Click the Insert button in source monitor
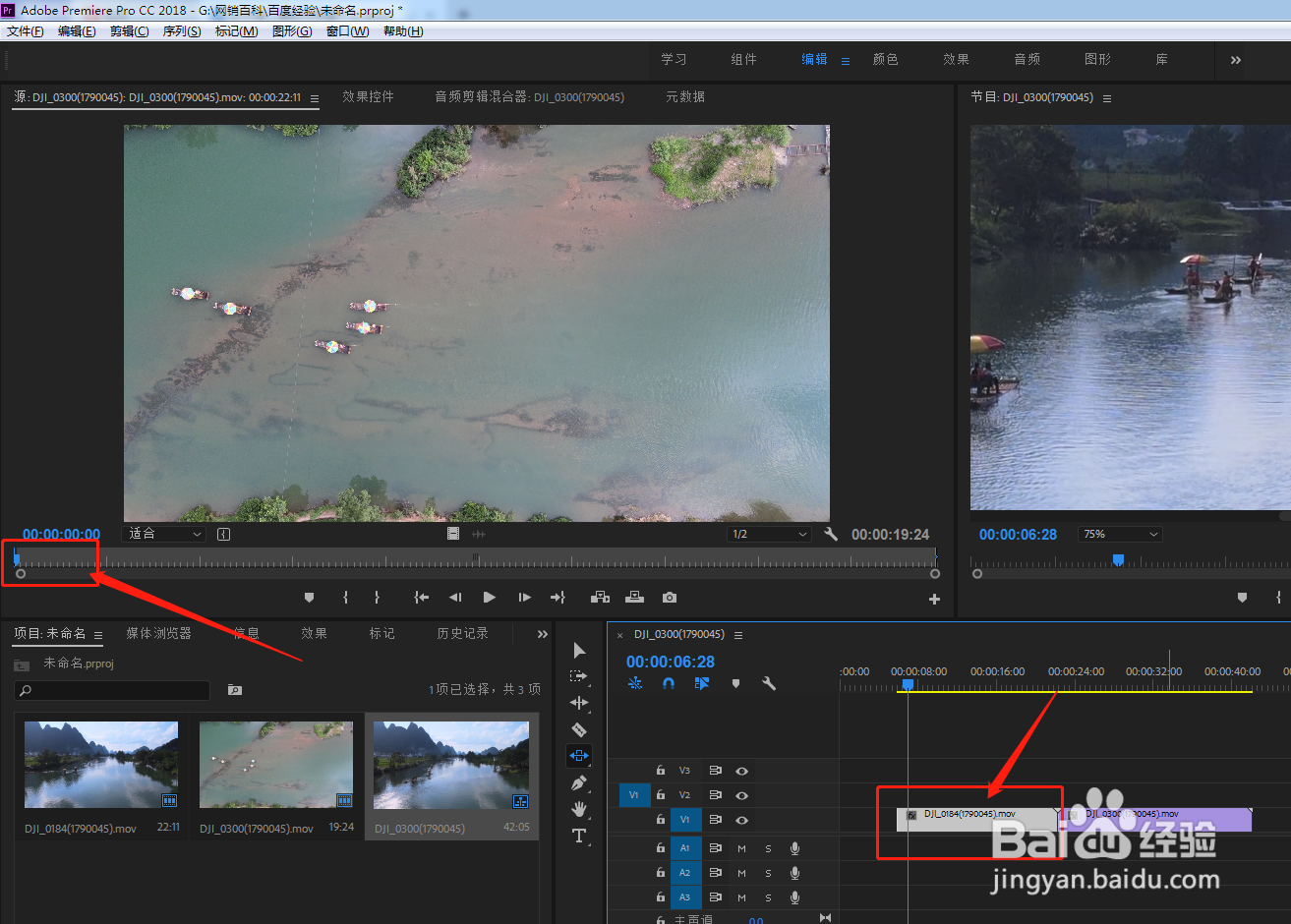Image resolution: width=1291 pixels, height=924 pixels. pos(600,598)
